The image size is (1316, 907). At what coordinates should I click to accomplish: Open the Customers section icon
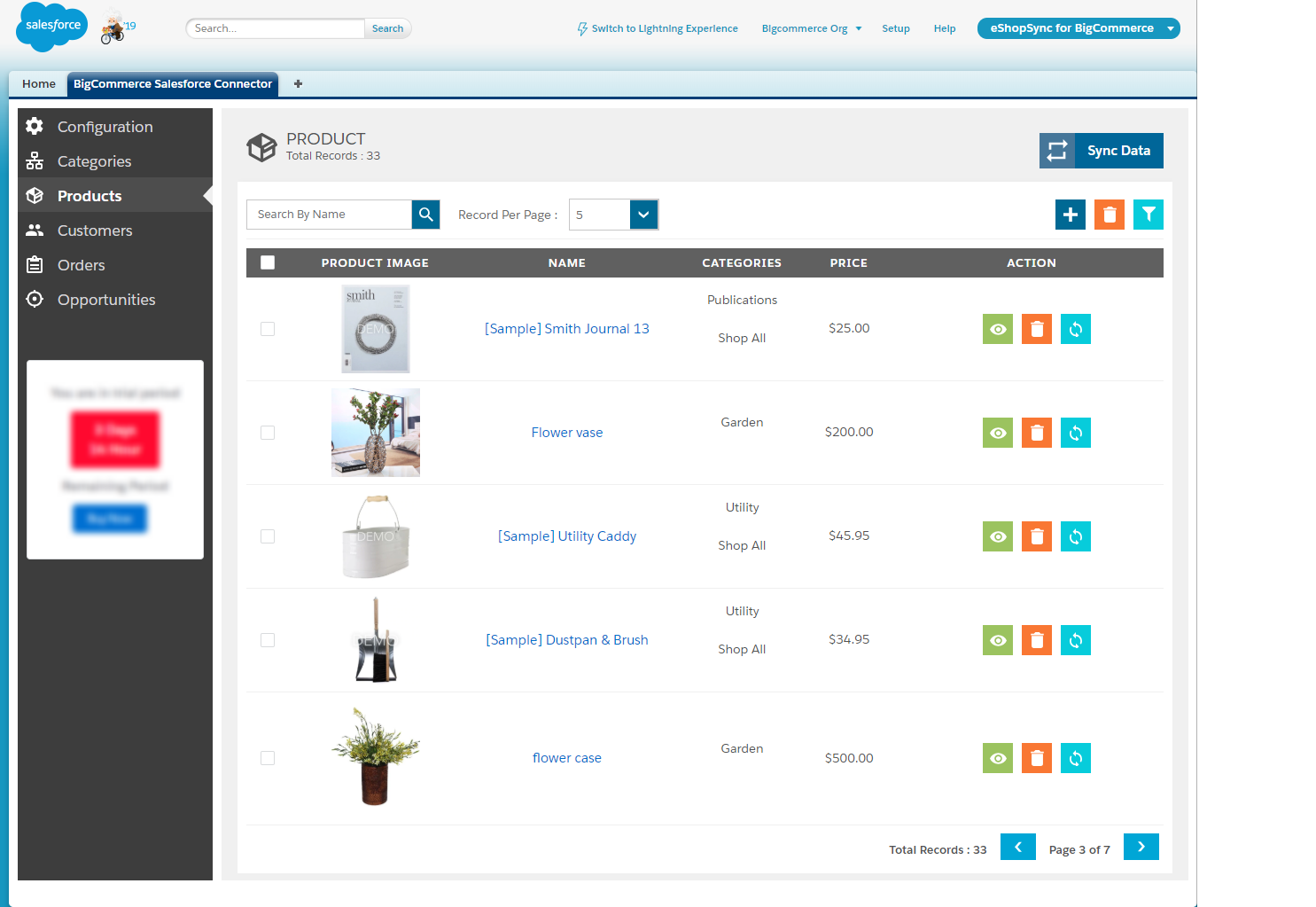(35, 230)
